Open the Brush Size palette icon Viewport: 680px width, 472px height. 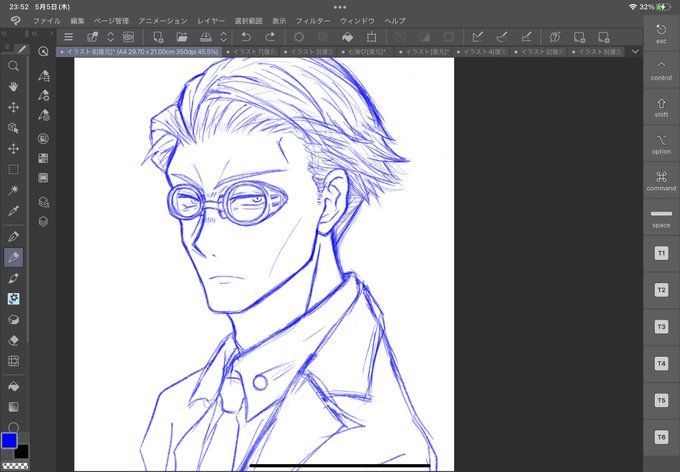click(x=43, y=115)
